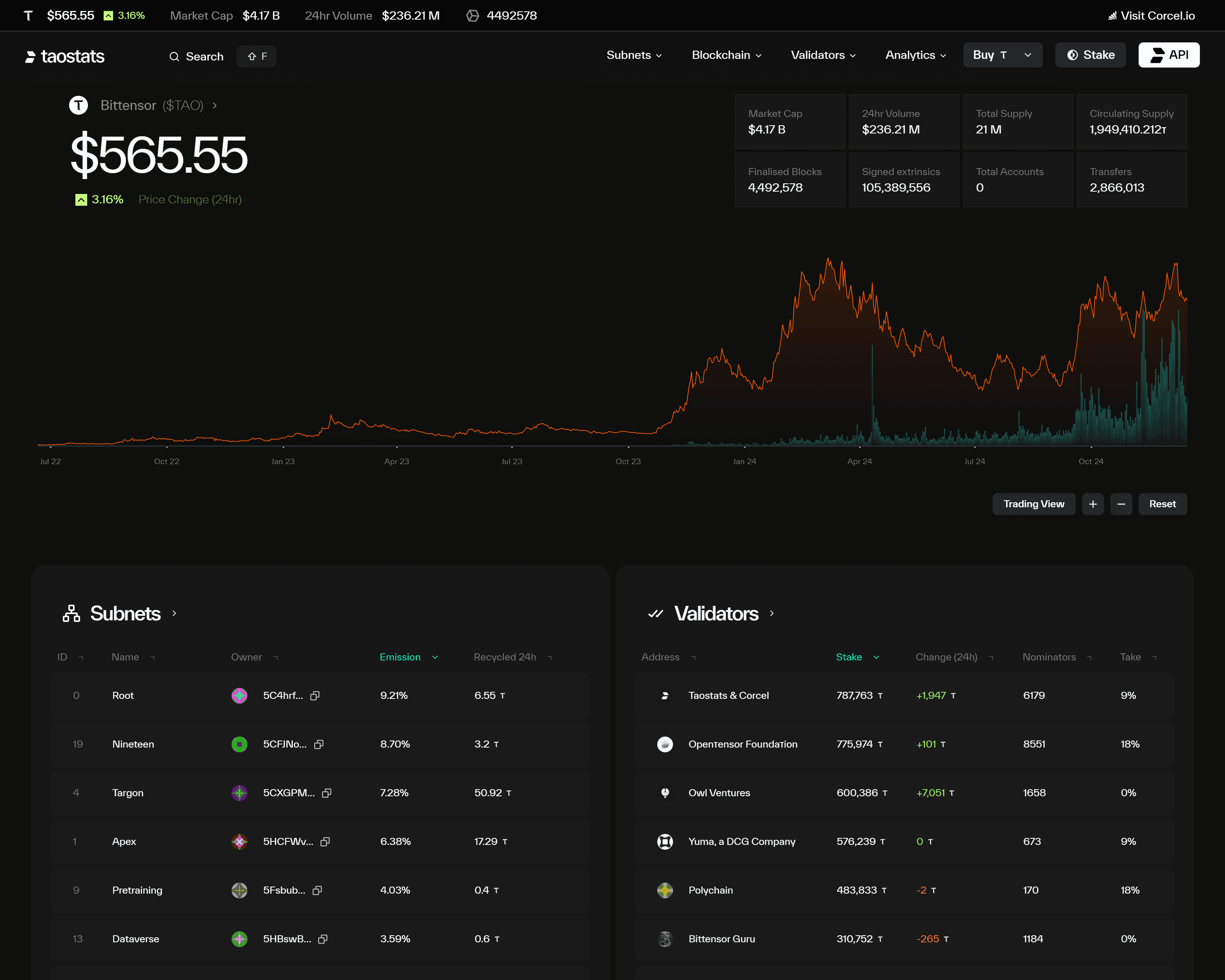Open Bittensor ($TAO) details arrow
This screenshot has height=980, width=1225.
pyautogui.click(x=214, y=106)
